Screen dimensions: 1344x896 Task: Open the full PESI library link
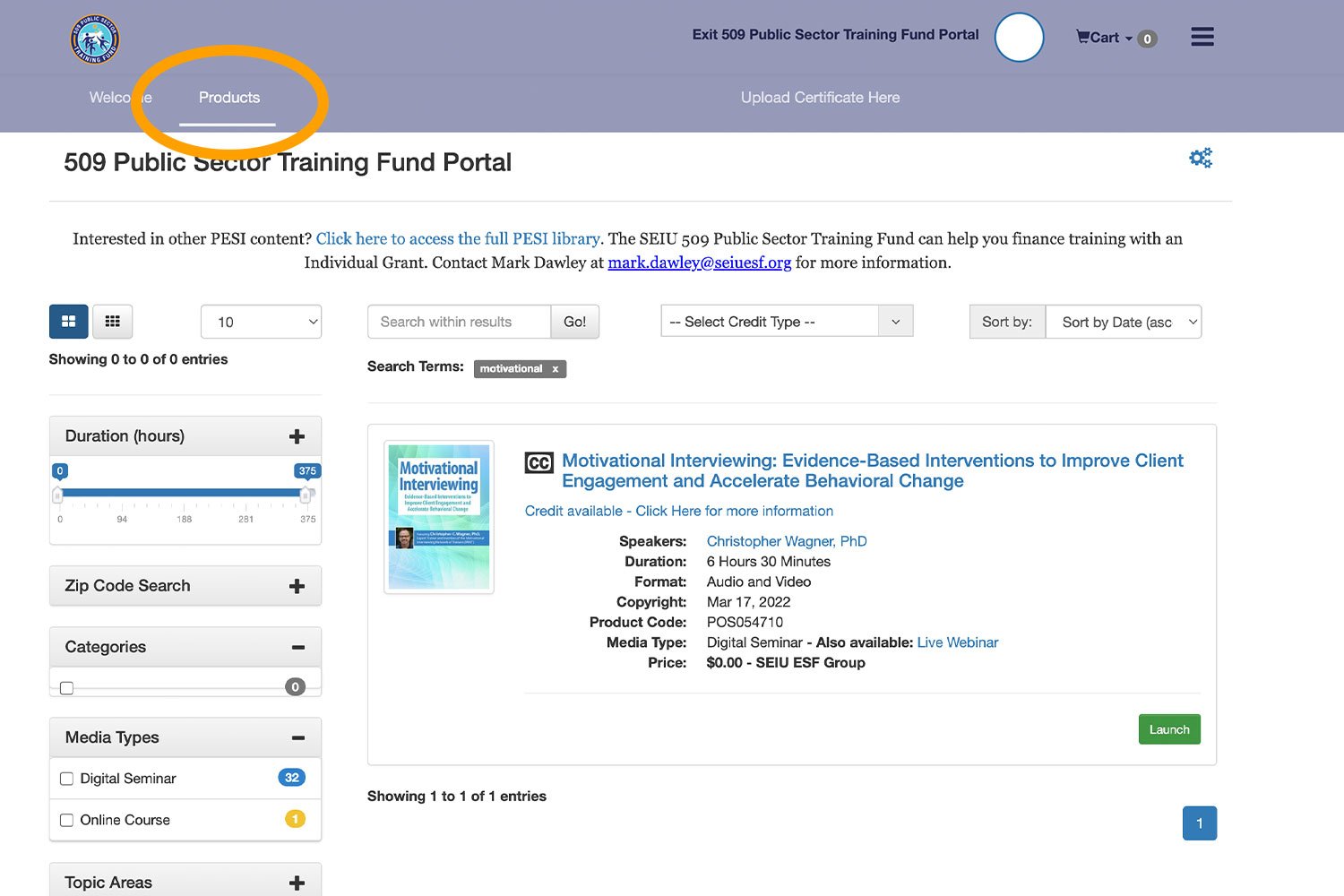coord(458,239)
